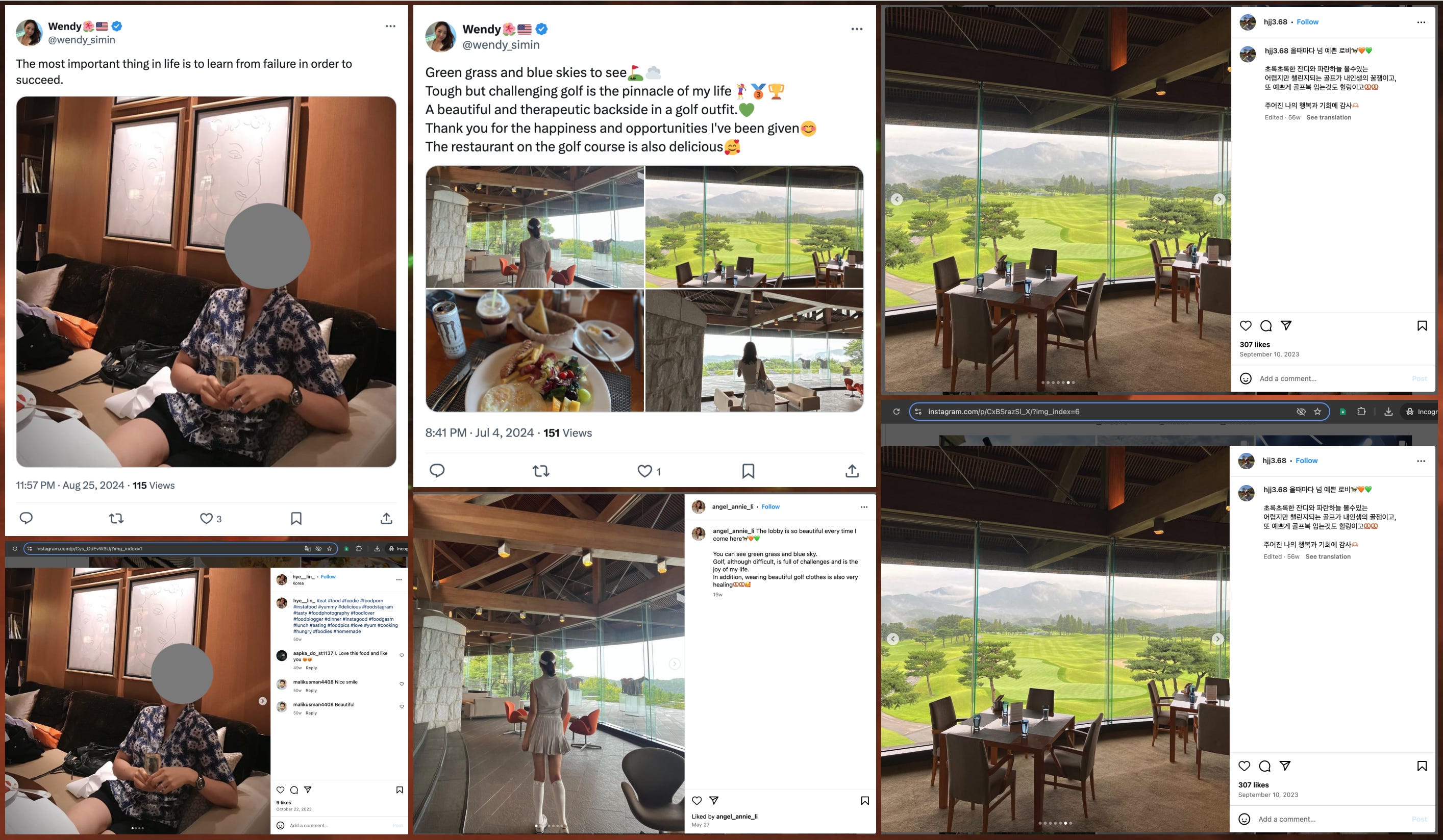Reply to aapka_do_st1137's comment
This screenshot has height=840, width=1443.
[311, 668]
